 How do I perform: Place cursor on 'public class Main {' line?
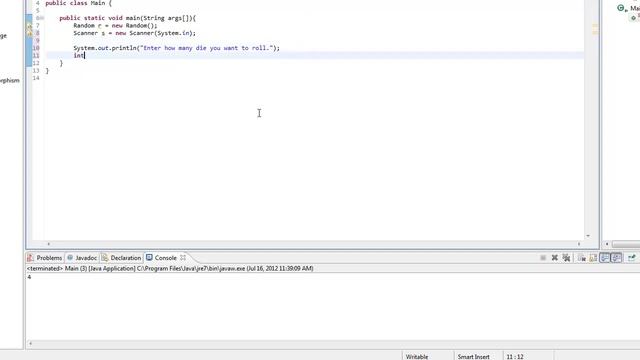pos(78,3)
